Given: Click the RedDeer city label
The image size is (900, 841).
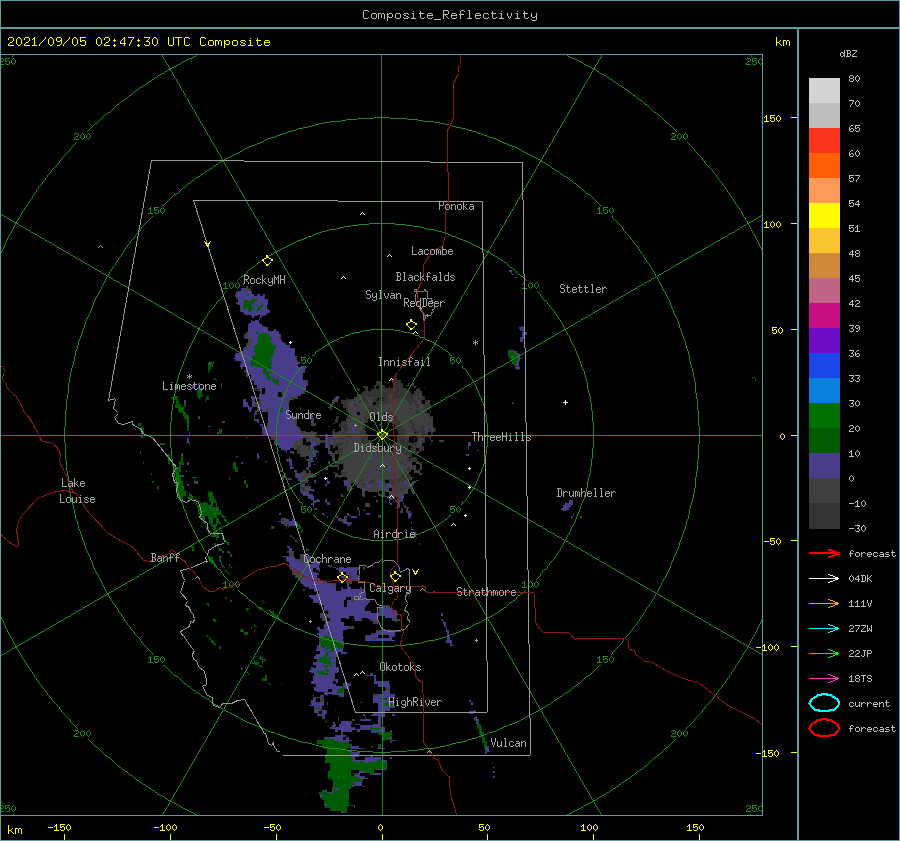Looking at the screenshot, I should [424, 303].
